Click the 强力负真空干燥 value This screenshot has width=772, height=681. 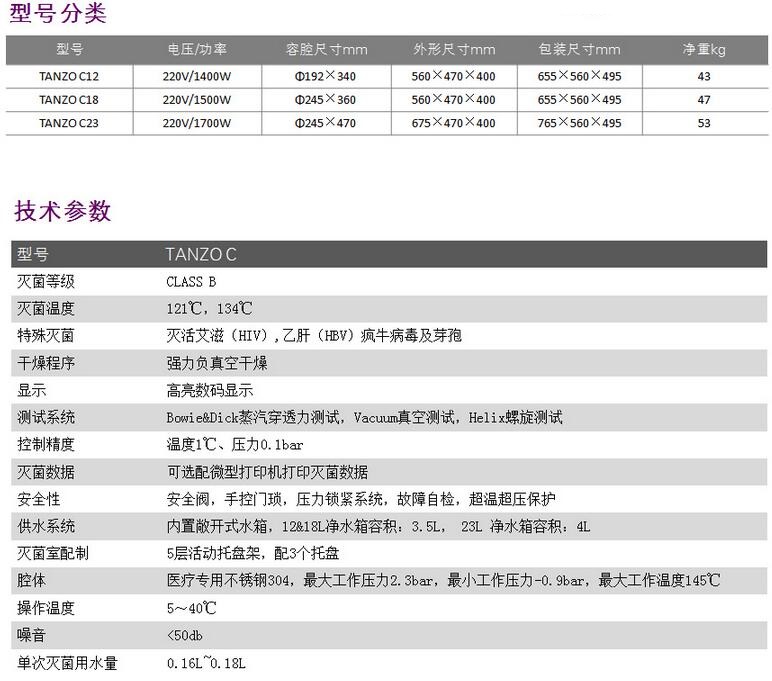pyautogui.click(x=217, y=363)
